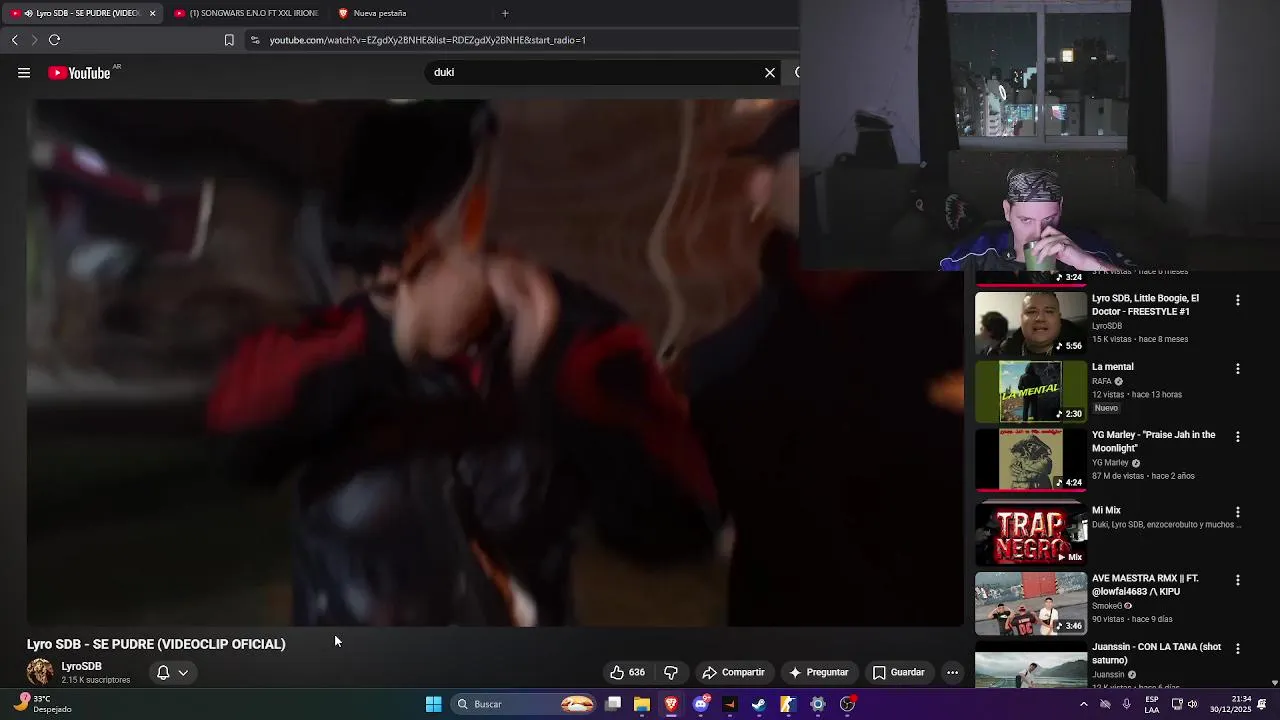The image size is (1280, 720).
Task: Open the ESP LAA language indicator
Action: pyautogui.click(x=1152, y=704)
